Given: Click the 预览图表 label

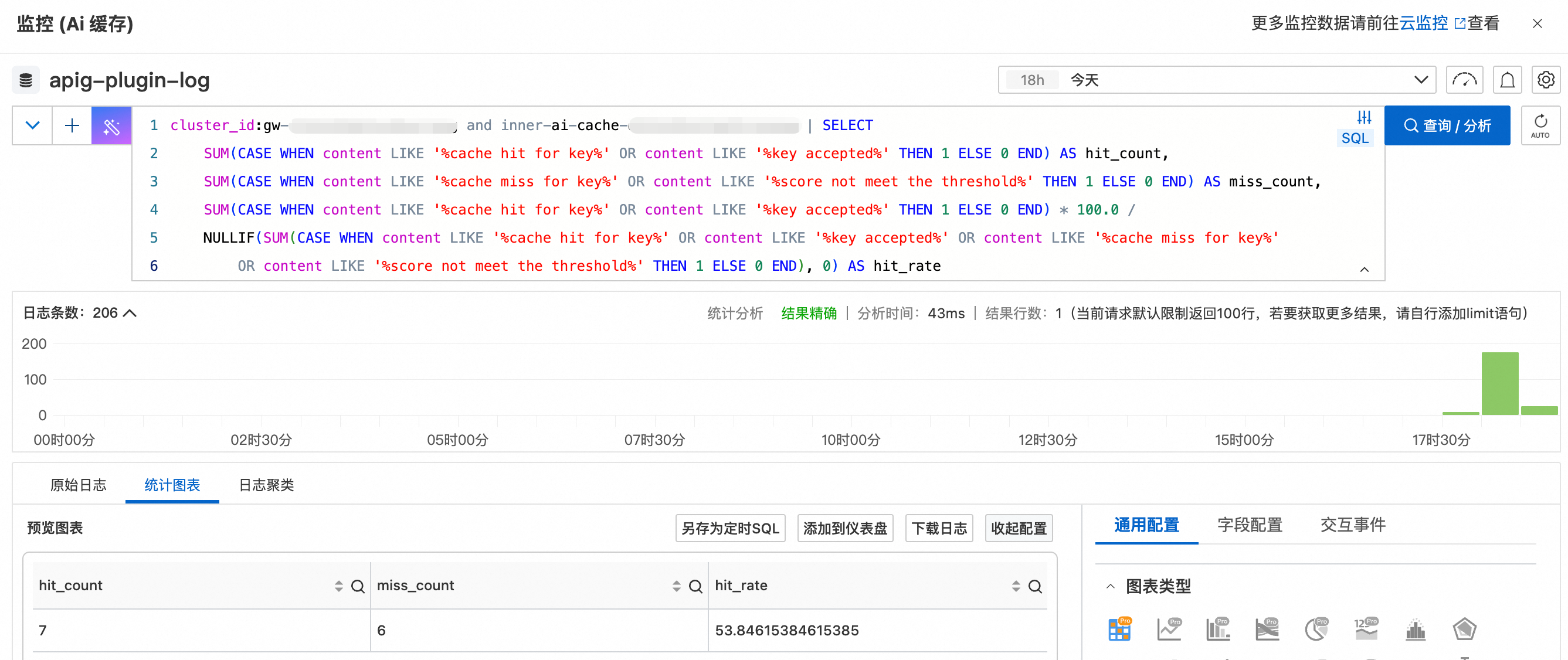Looking at the screenshot, I should click(x=55, y=528).
